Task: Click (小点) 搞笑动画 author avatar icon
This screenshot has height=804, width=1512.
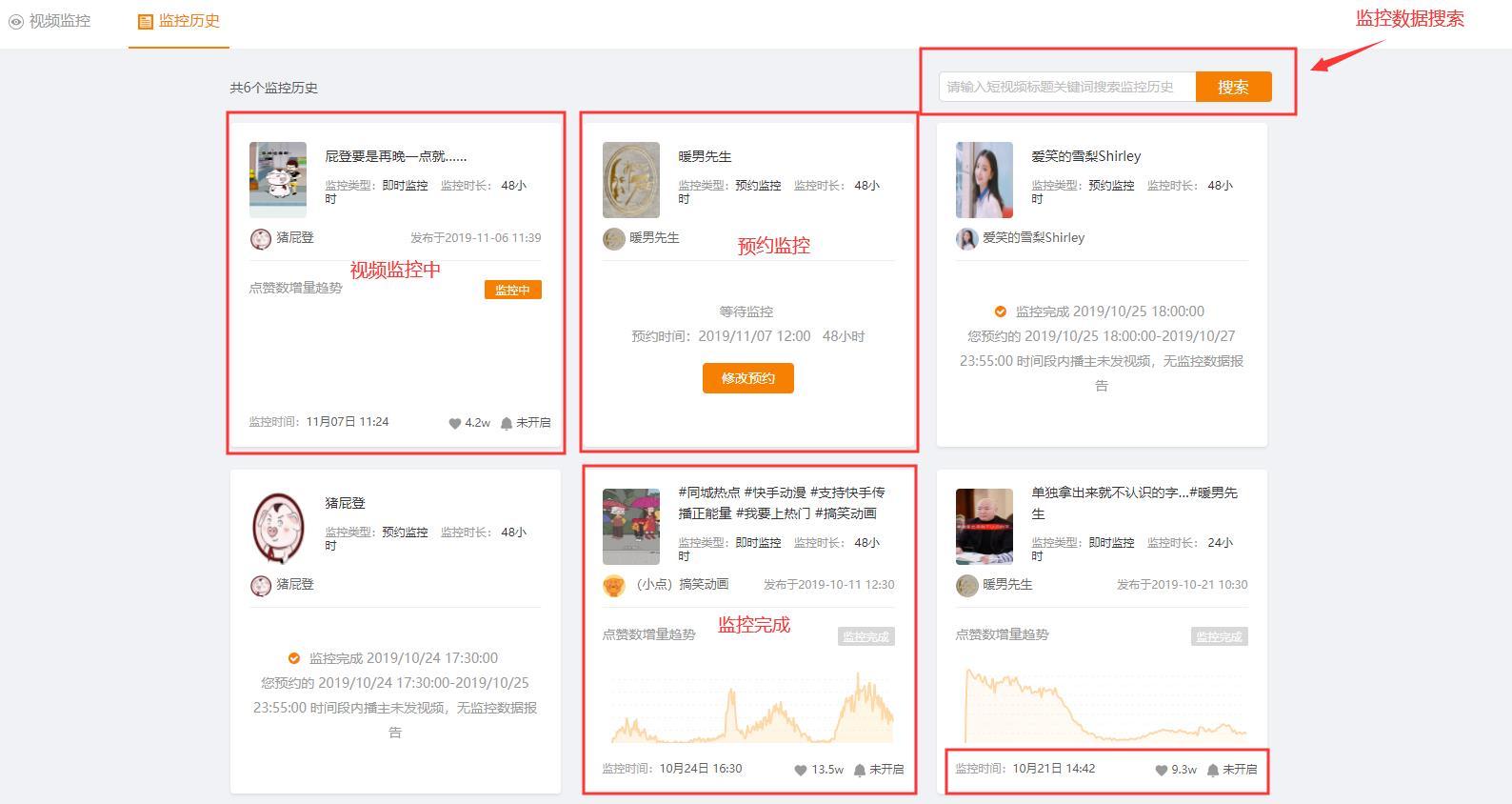Action: [x=614, y=585]
